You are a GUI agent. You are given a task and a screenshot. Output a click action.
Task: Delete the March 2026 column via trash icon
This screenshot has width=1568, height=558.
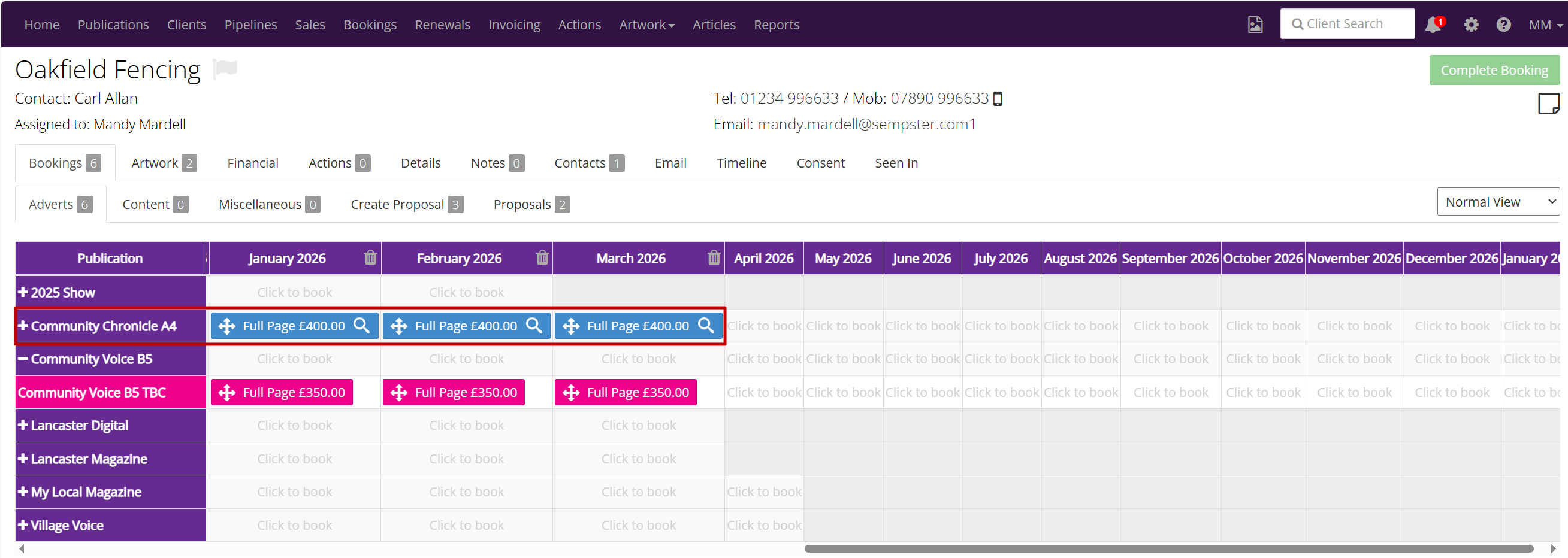pyautogui.click(x=714, y=258)
